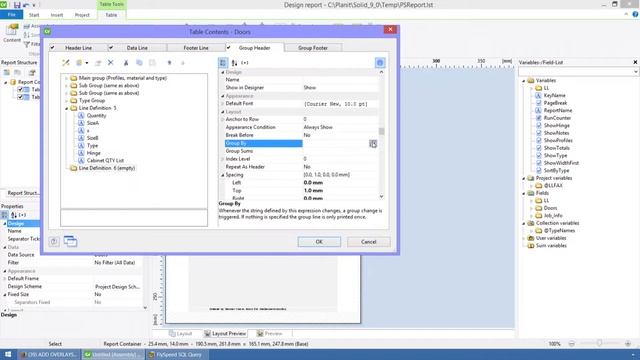This screenshot has width=640, height=360.
Task: Toggle the Header Line checkbox
Action: tap(52, 48)
